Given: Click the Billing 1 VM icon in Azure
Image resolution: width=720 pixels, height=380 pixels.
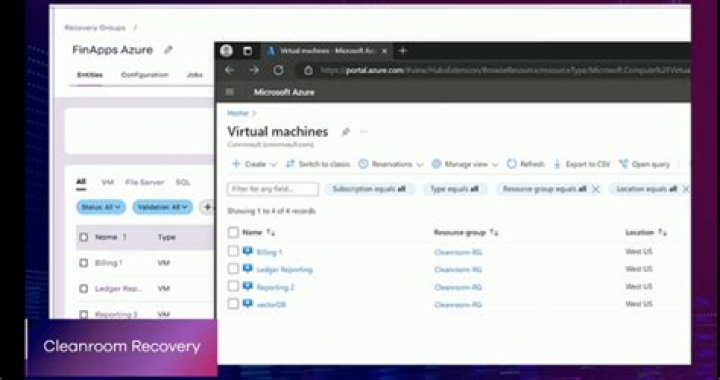Looking at the screenshot, I should (248, 251).
